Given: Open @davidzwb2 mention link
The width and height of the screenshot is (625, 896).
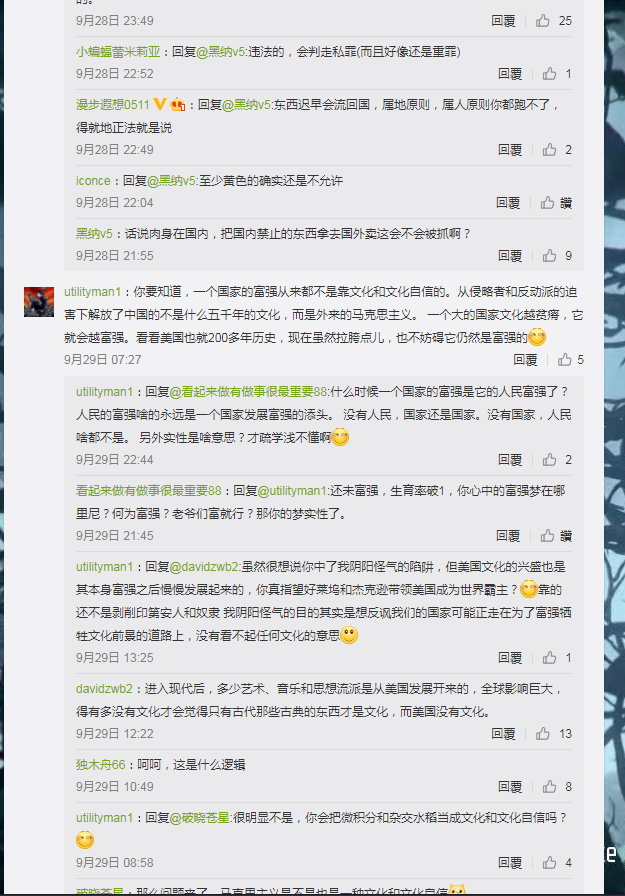Looking at the screenshot, I should click(x=204, y=567).
